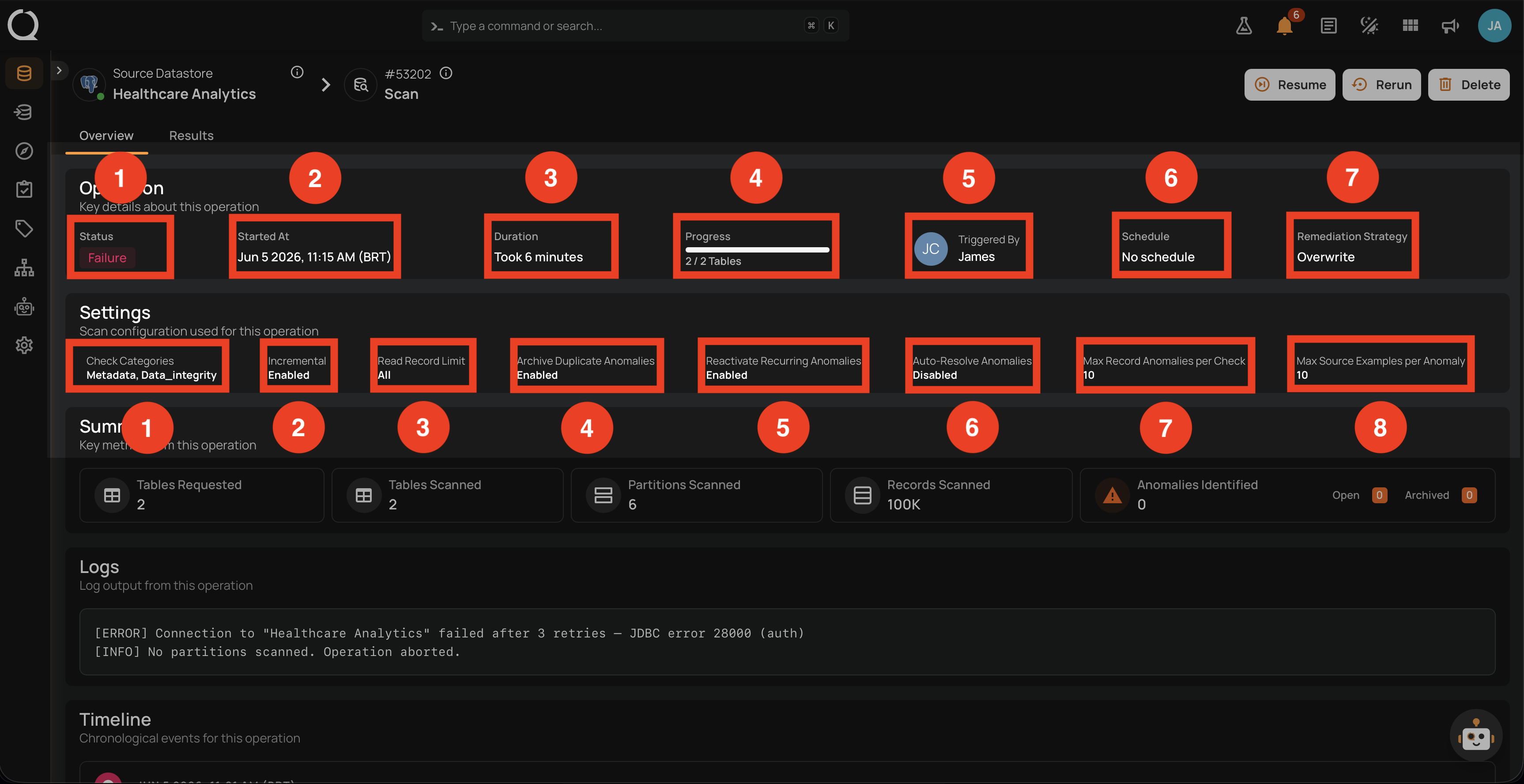Viewport: 1524px width, 784px height.
Task: Open the compass explore icon in sidebar
Action: tap(24, 151)
